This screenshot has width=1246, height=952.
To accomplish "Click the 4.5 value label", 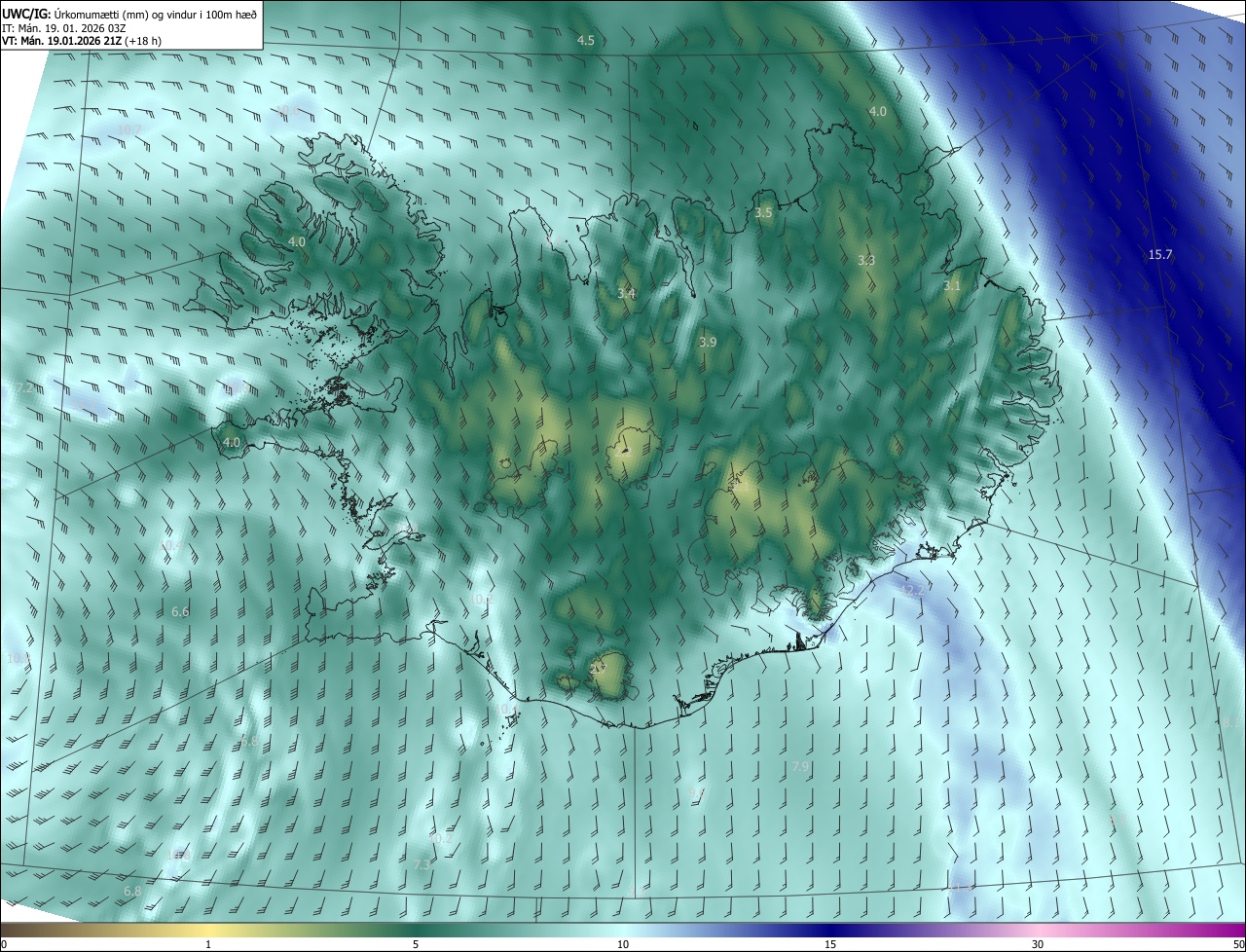I will 586,41.
